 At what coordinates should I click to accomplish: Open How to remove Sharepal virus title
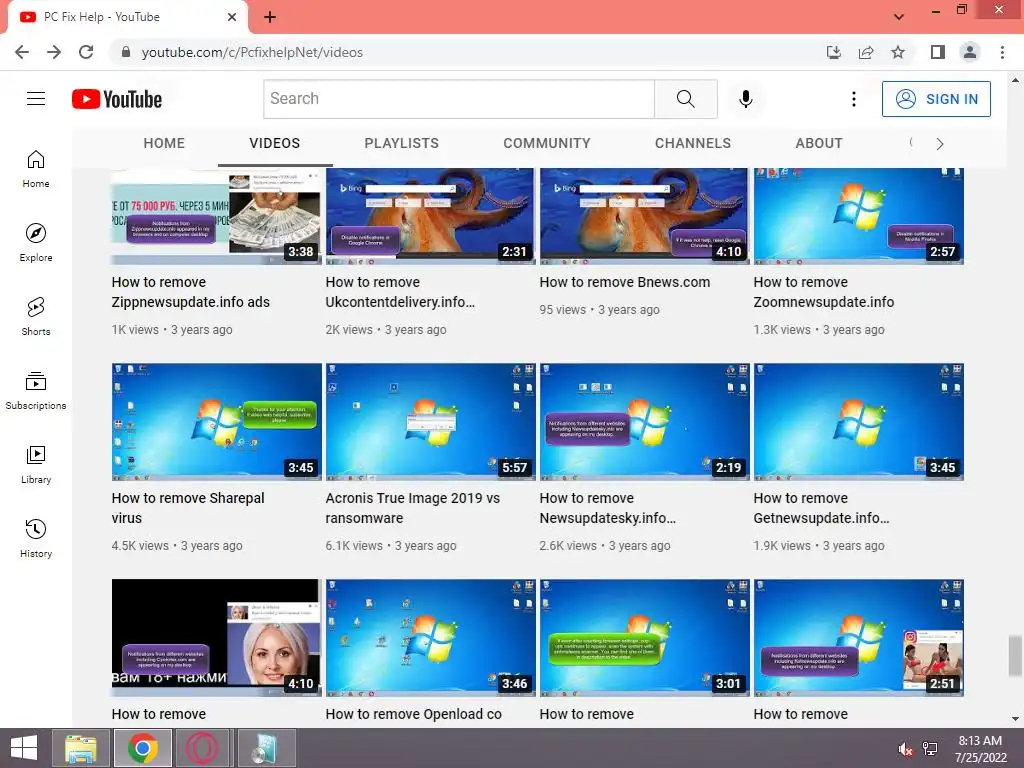coord(188,507)
